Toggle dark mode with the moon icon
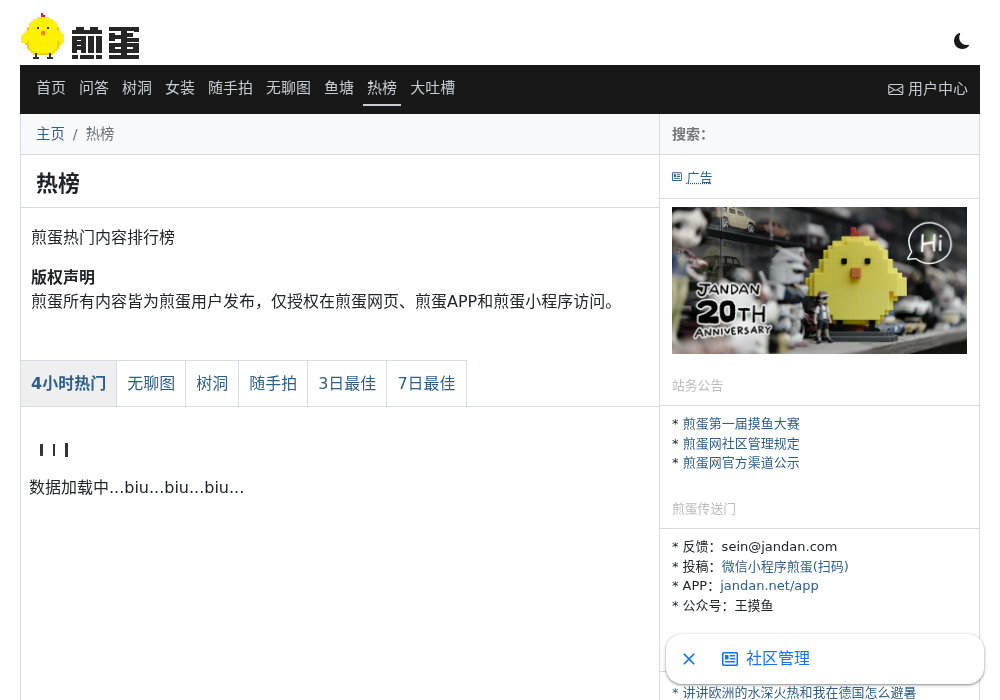This screenshot has width=1000, height=700. (x=961, y=41)
